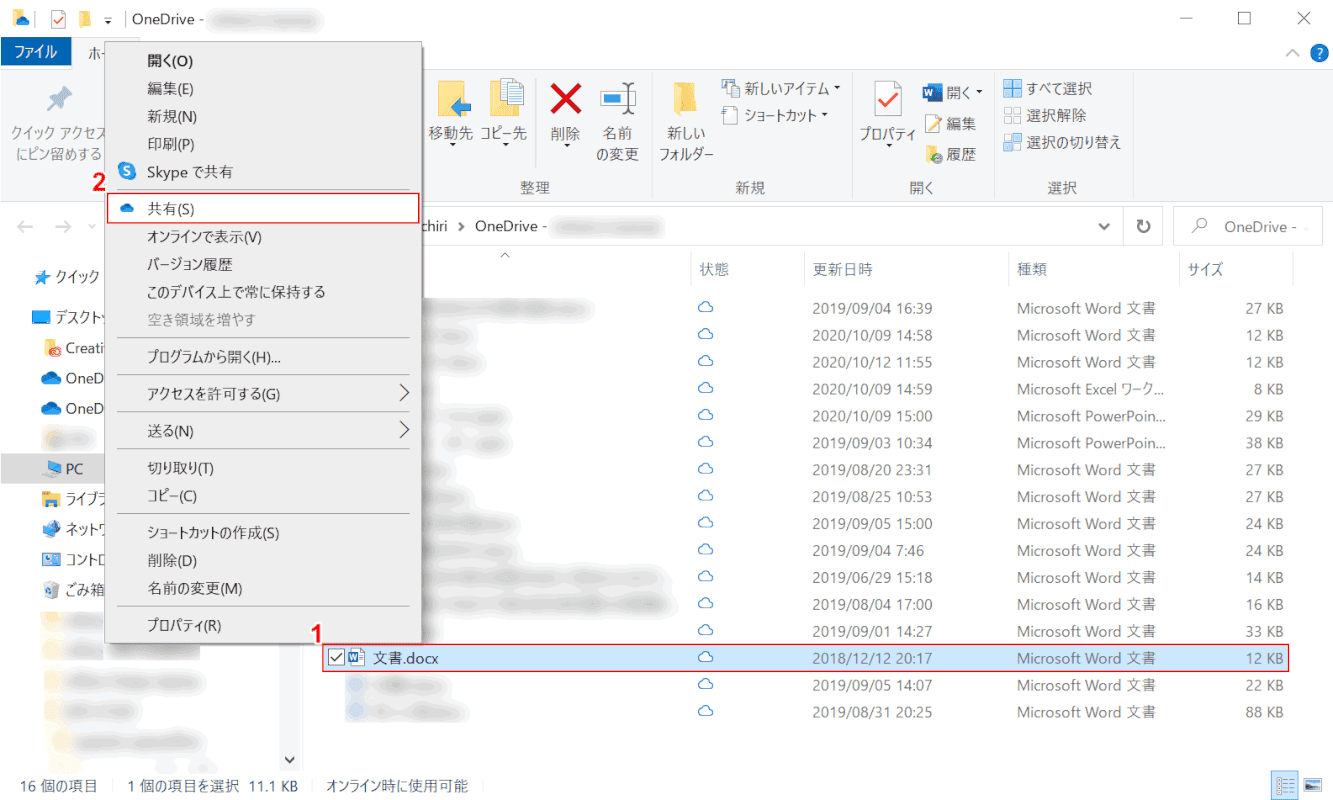
Task: Click the red Delete (削除) icon
Action: point(566,98)
